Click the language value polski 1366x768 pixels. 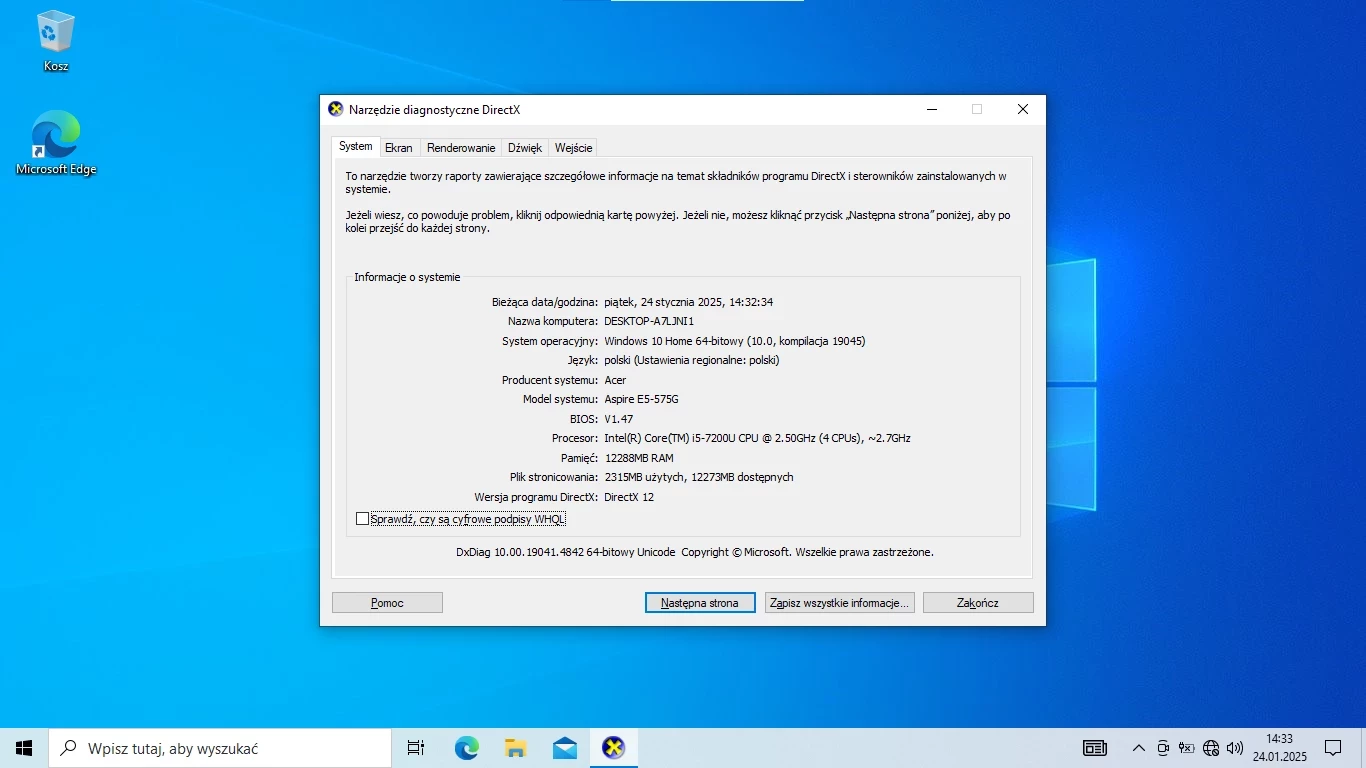(x=692, y=360)
